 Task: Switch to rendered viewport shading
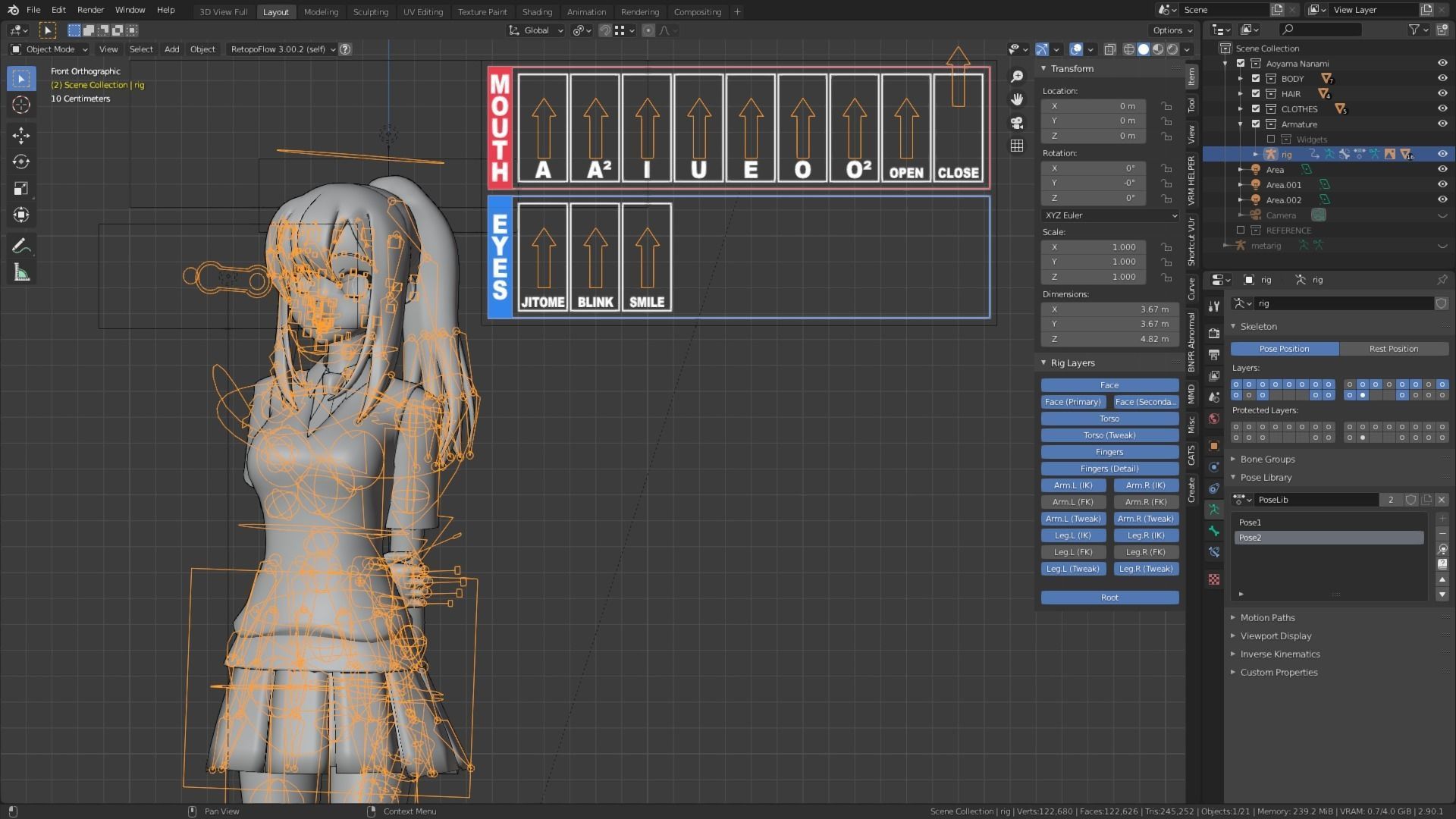(x=1172, y=49)
